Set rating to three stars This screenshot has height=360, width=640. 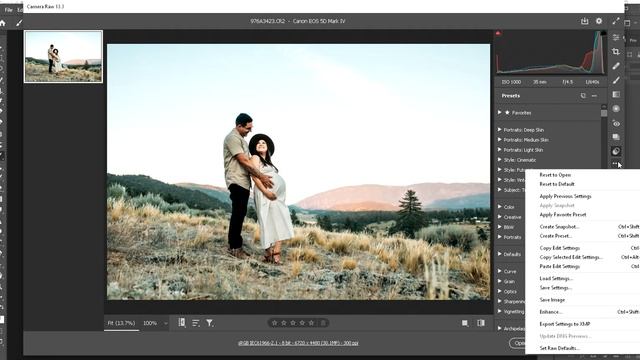293,323
